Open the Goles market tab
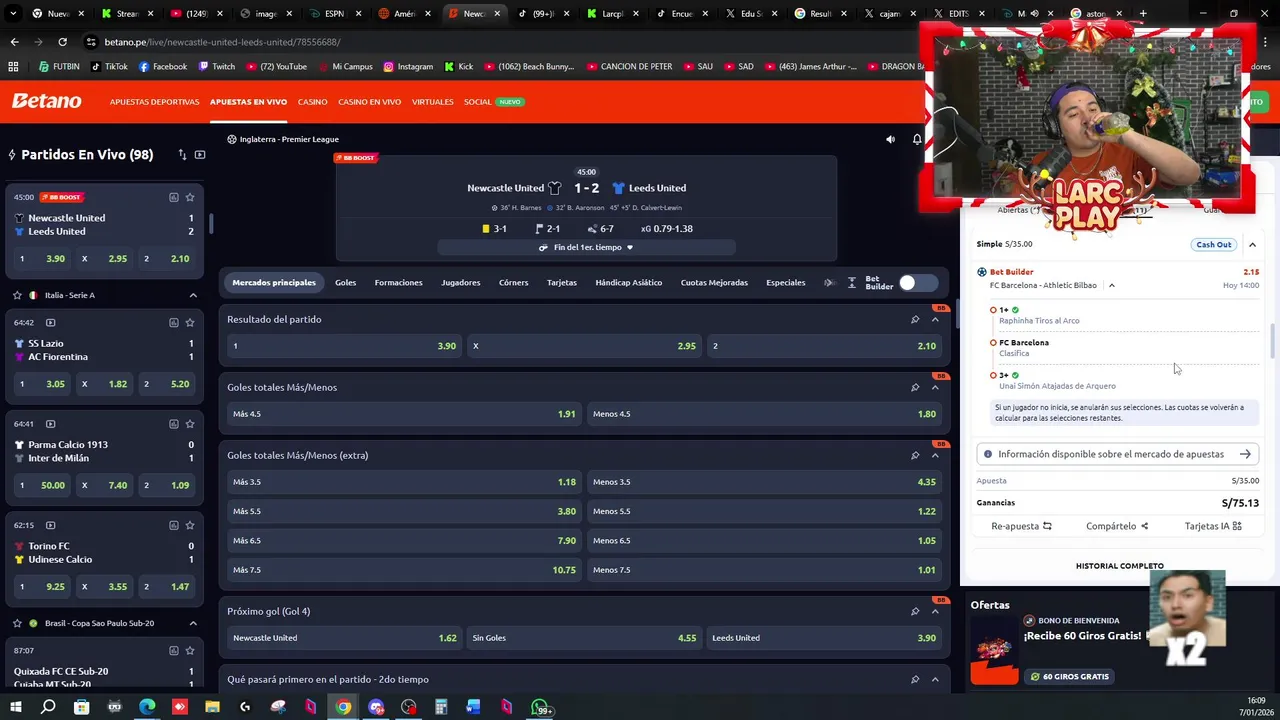Image resolution: width=1280 pixels, height=720 pixels. click(345, 283)
